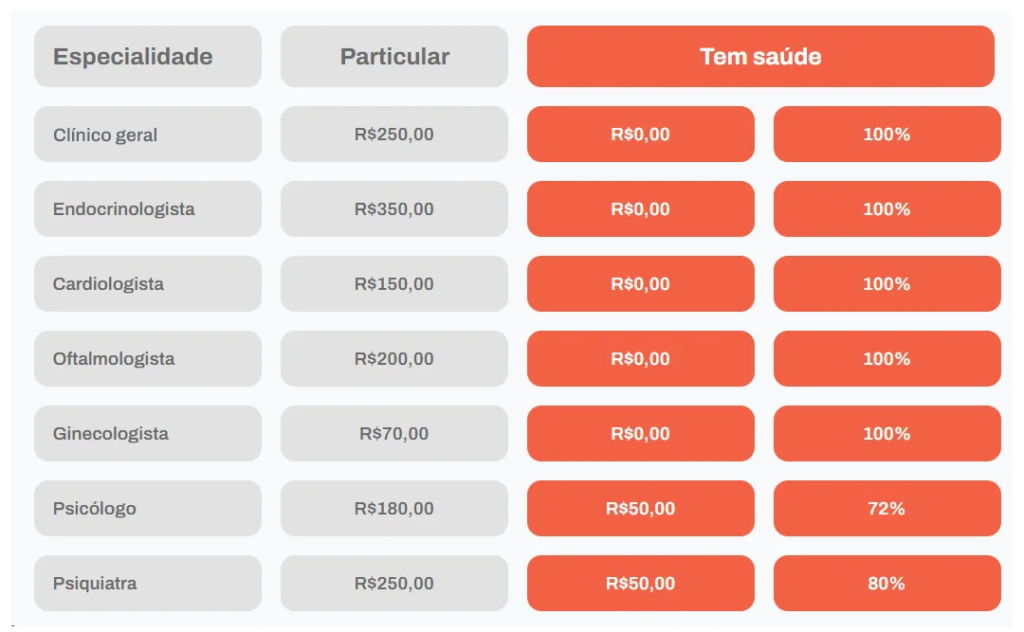This screenshot has width=1024, height=632.
Task: Click the Endocrinologista row label
Action: [x=147, y=209]
